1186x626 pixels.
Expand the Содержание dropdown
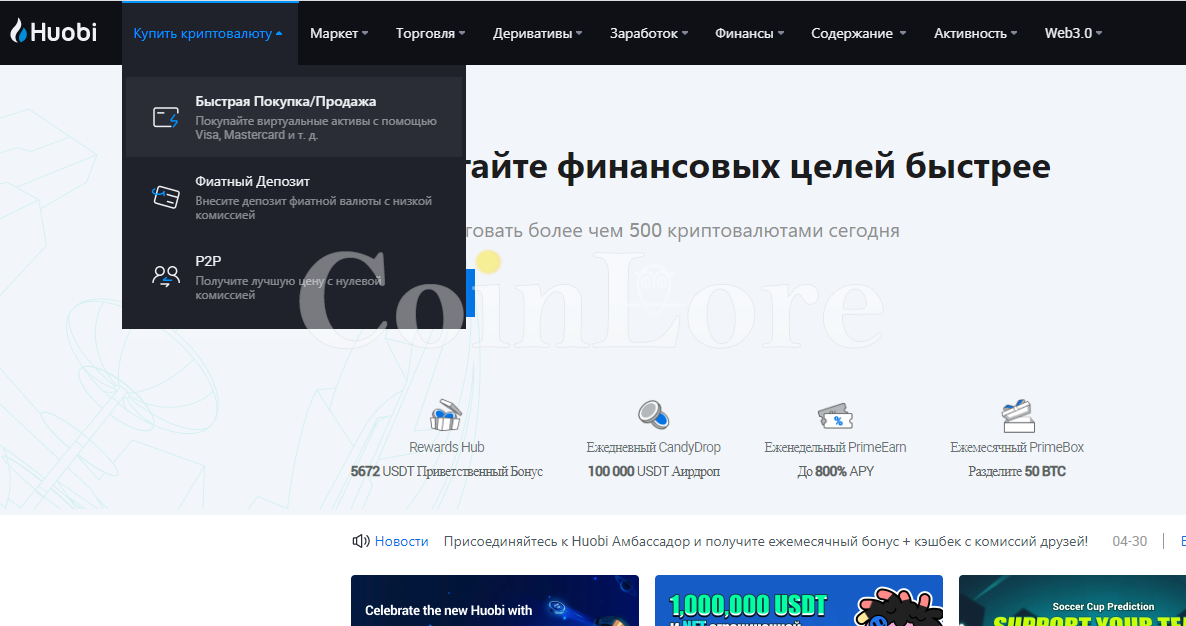(858, 33)
